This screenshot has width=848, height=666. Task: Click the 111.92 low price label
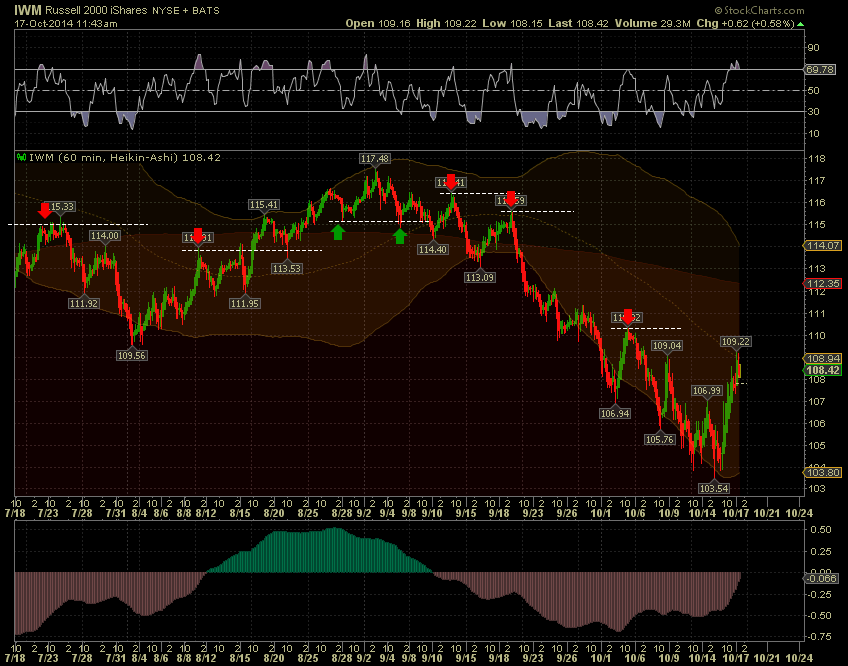coord(84,303)
